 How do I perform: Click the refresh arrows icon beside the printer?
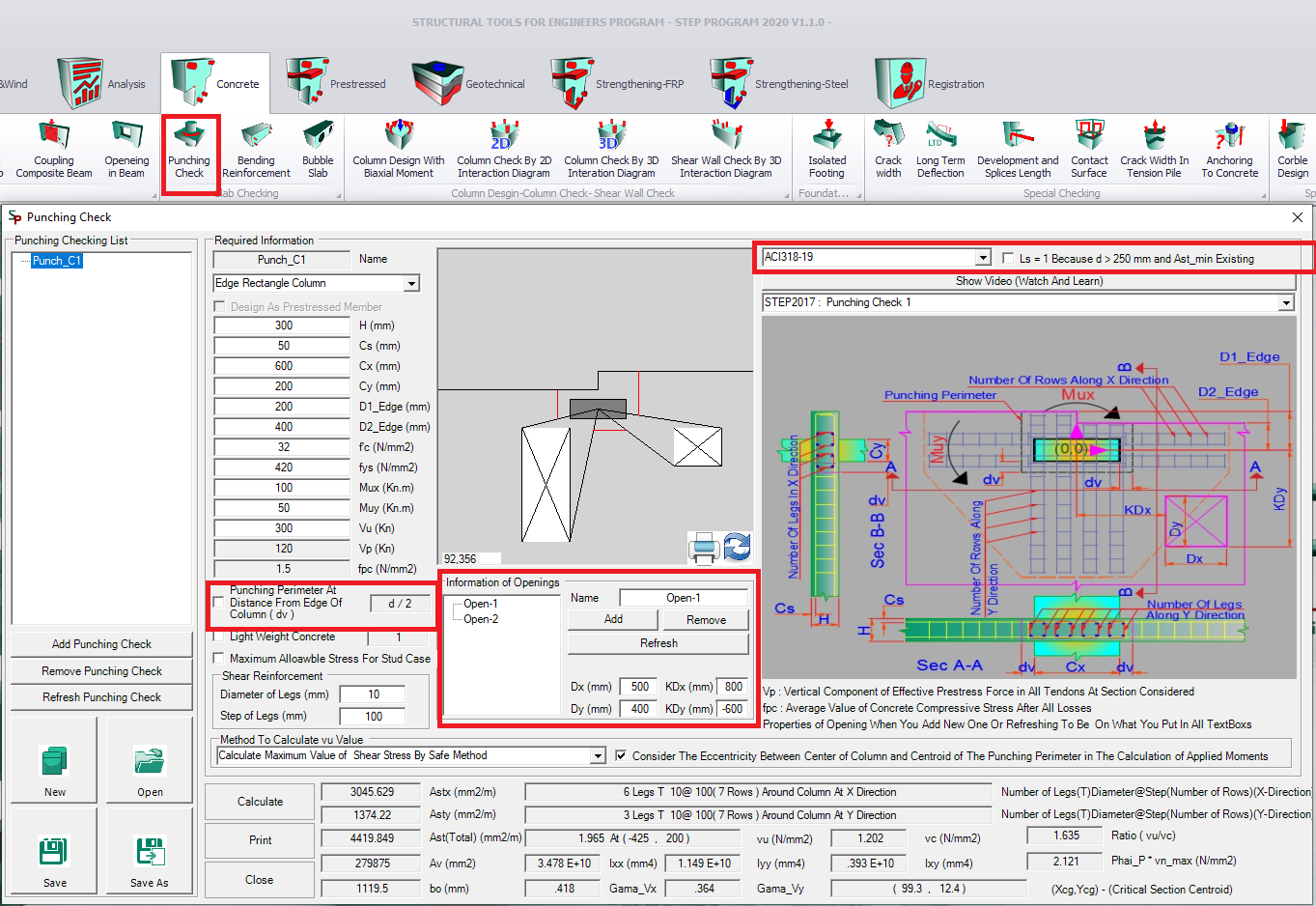pos(738,547)
